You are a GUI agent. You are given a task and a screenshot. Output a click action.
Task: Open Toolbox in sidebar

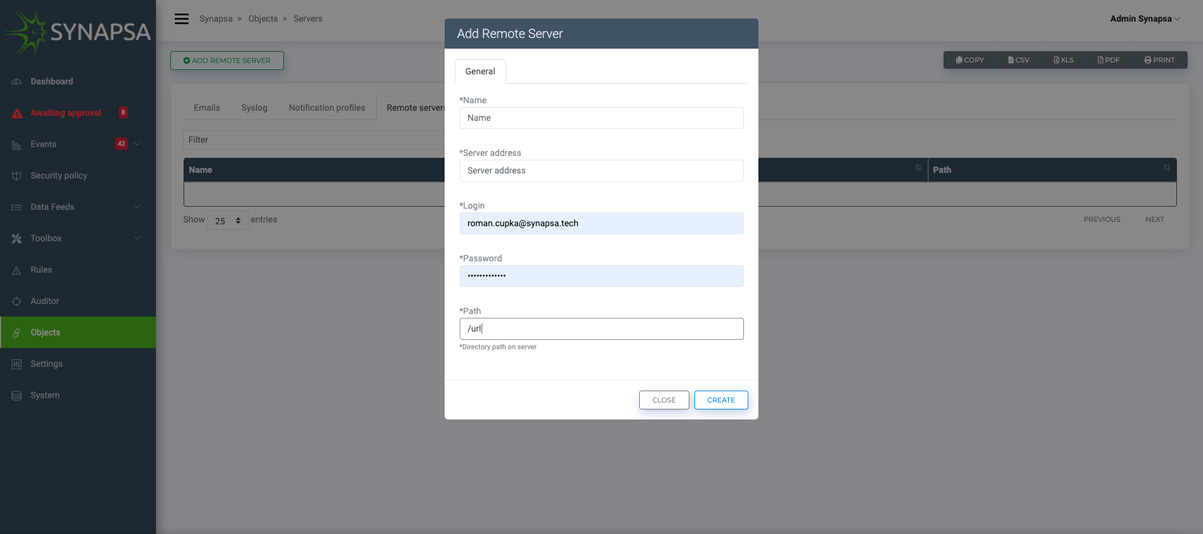tap(46, 238)
